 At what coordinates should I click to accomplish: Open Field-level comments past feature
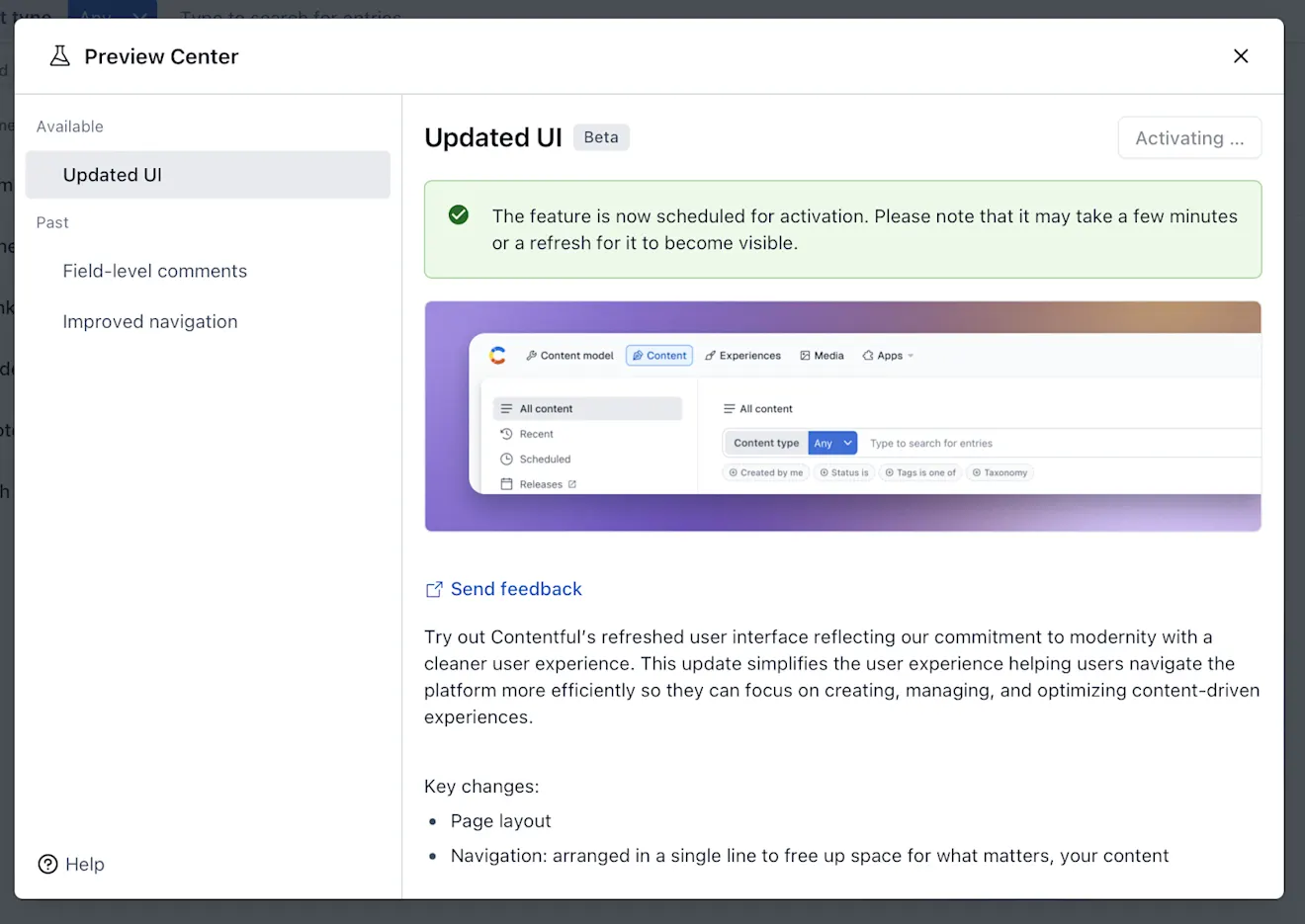click(155, 271)
